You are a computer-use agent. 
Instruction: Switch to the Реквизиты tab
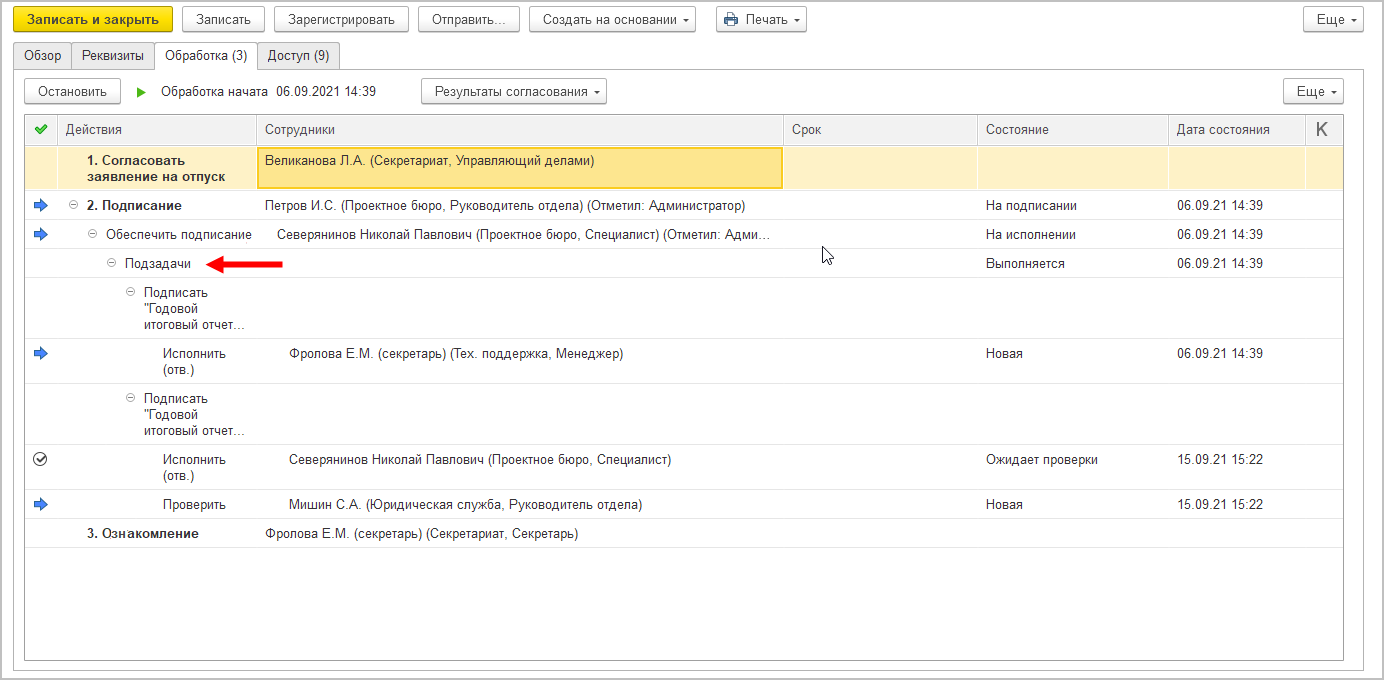[x=113, y=55]
